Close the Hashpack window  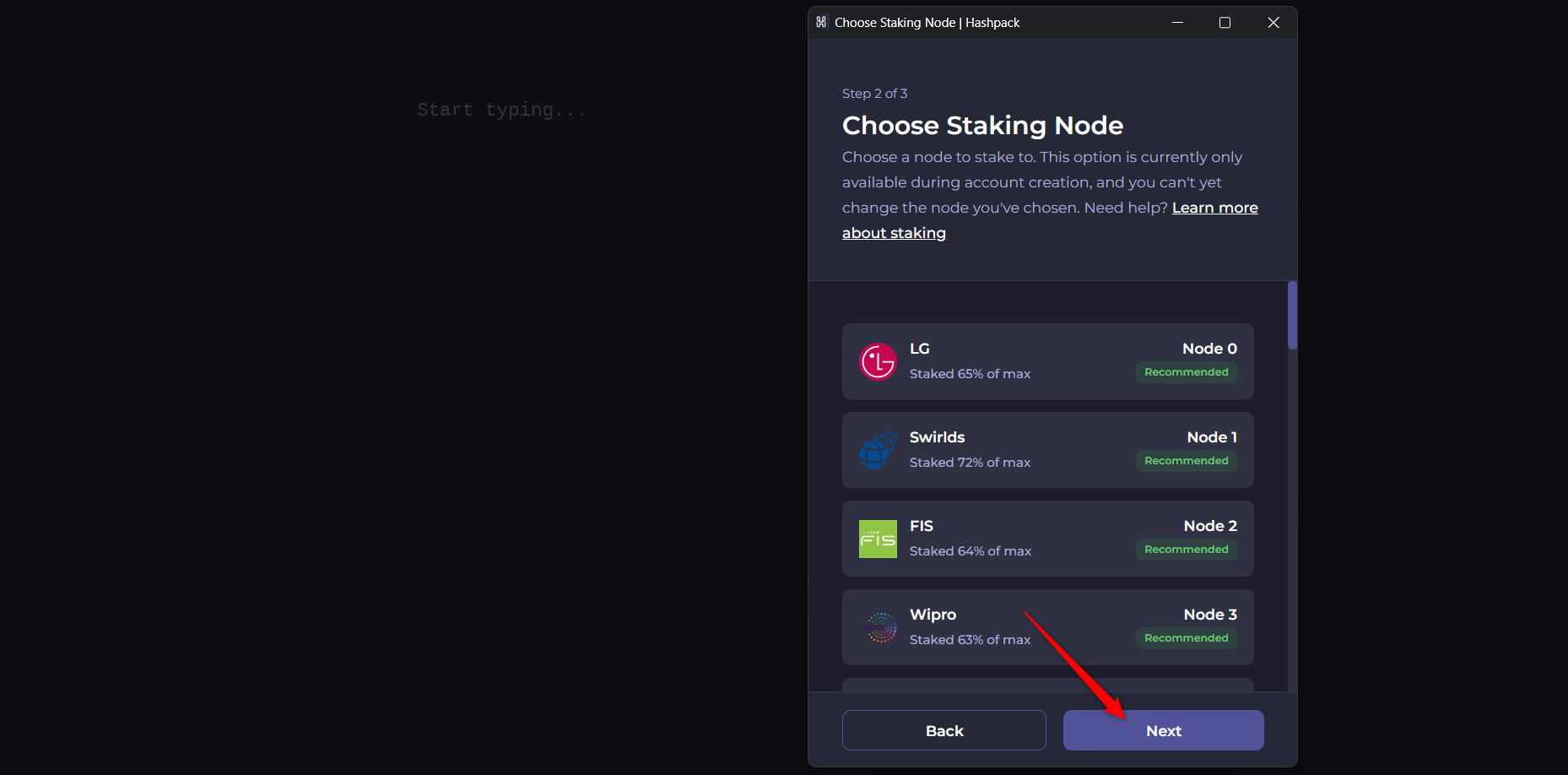[x=1273, y=23]
